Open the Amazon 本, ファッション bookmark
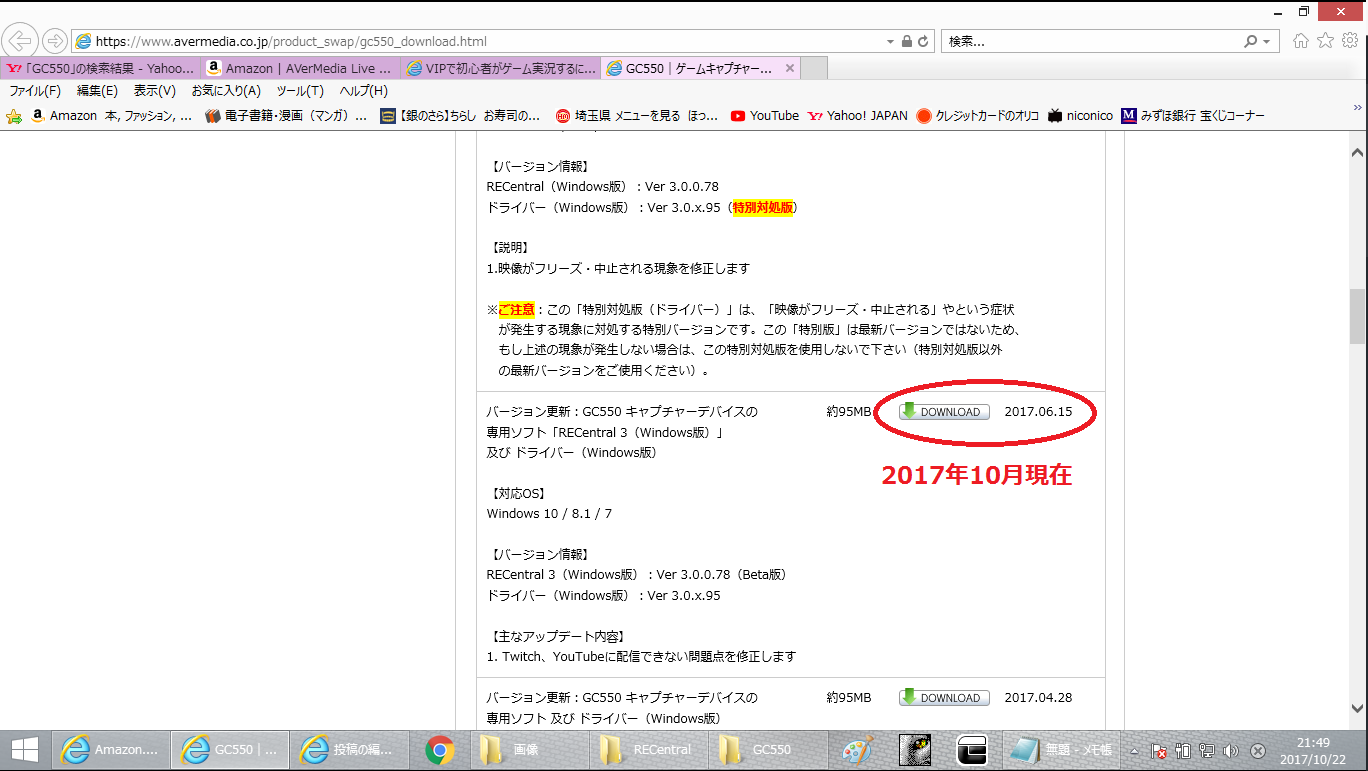Viewport: 1368px width, 771px height. [111, 116]
